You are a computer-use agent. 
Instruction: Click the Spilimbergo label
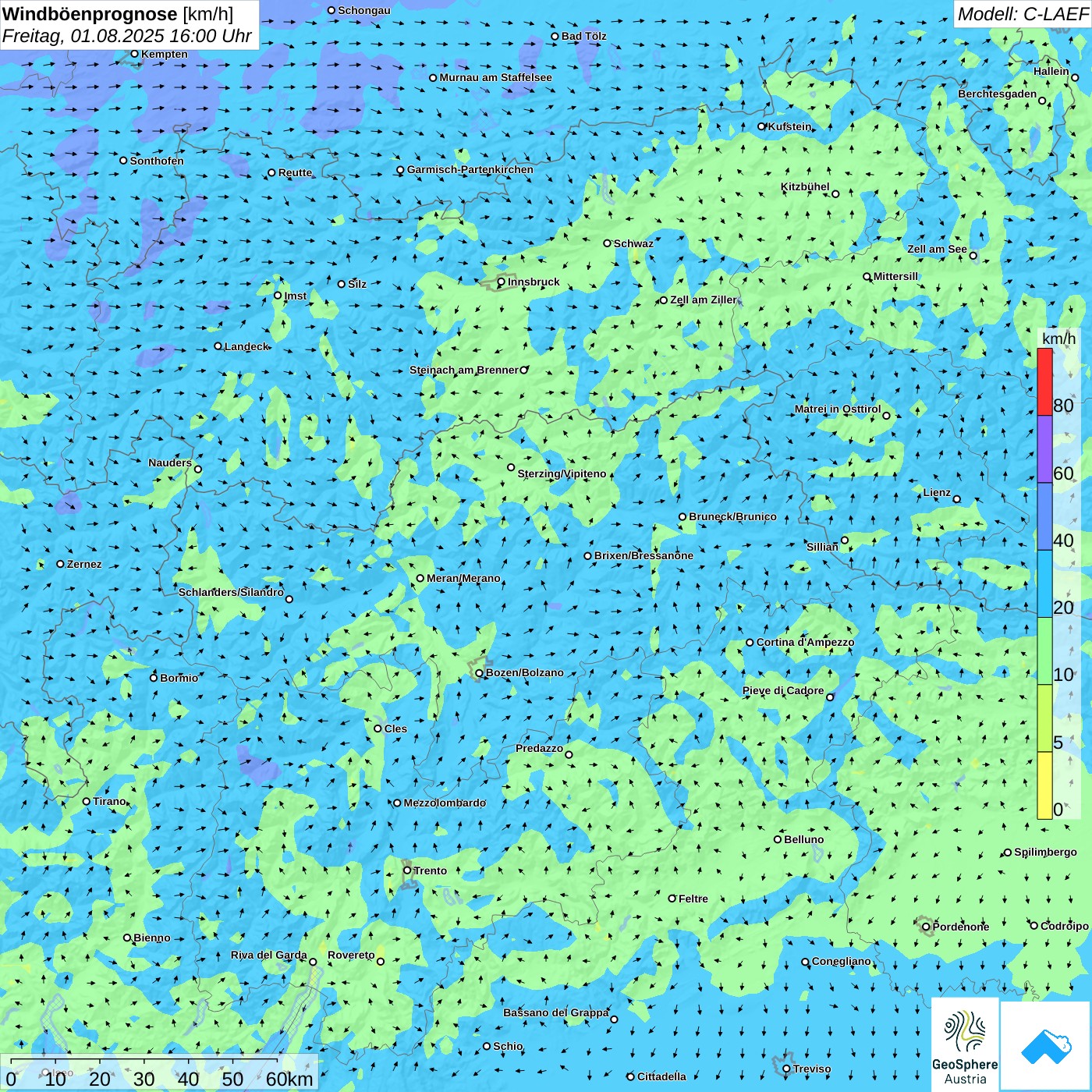[1046, 852]
